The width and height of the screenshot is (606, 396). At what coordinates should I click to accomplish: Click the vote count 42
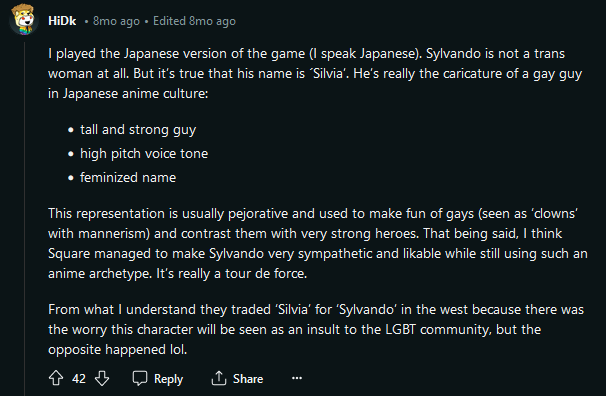click(79, 379)
